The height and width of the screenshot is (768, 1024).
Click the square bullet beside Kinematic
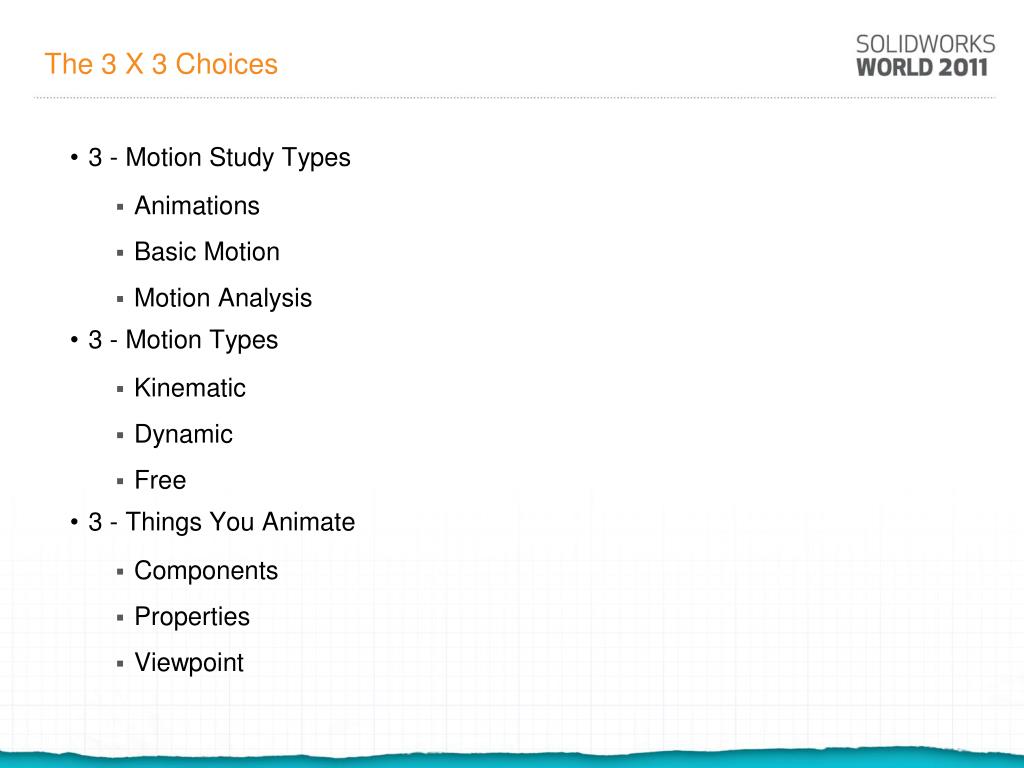pos(120,389)
